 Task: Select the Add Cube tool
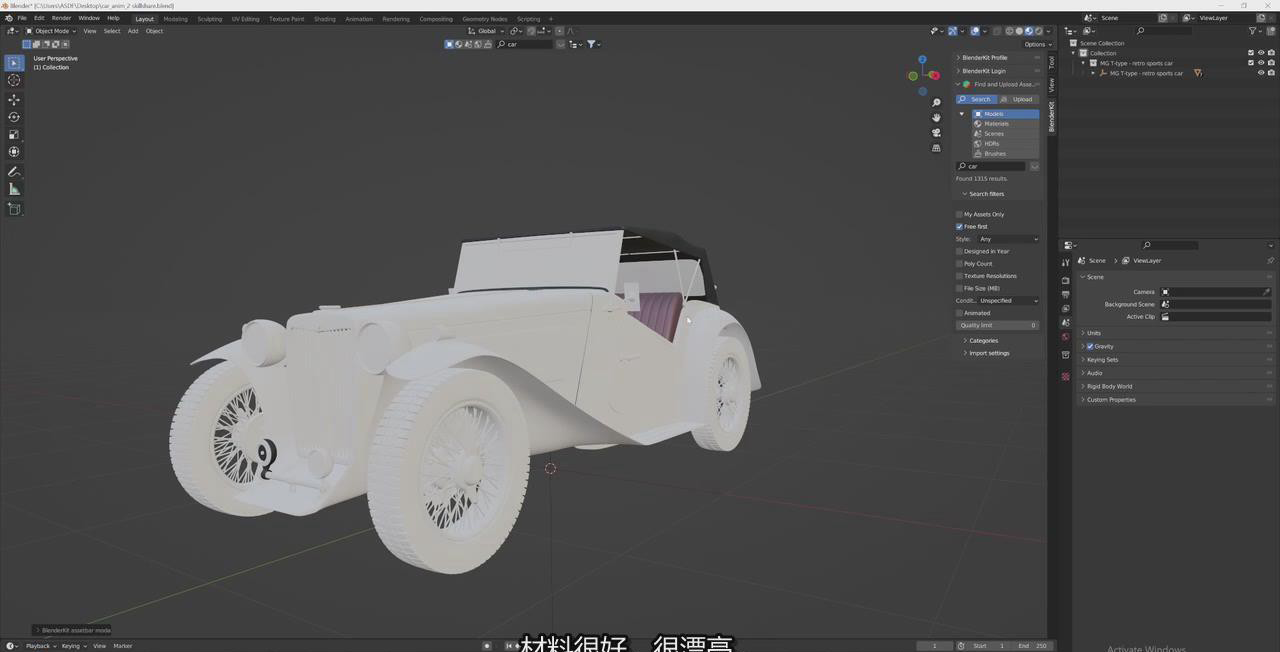tap(14, 209)
